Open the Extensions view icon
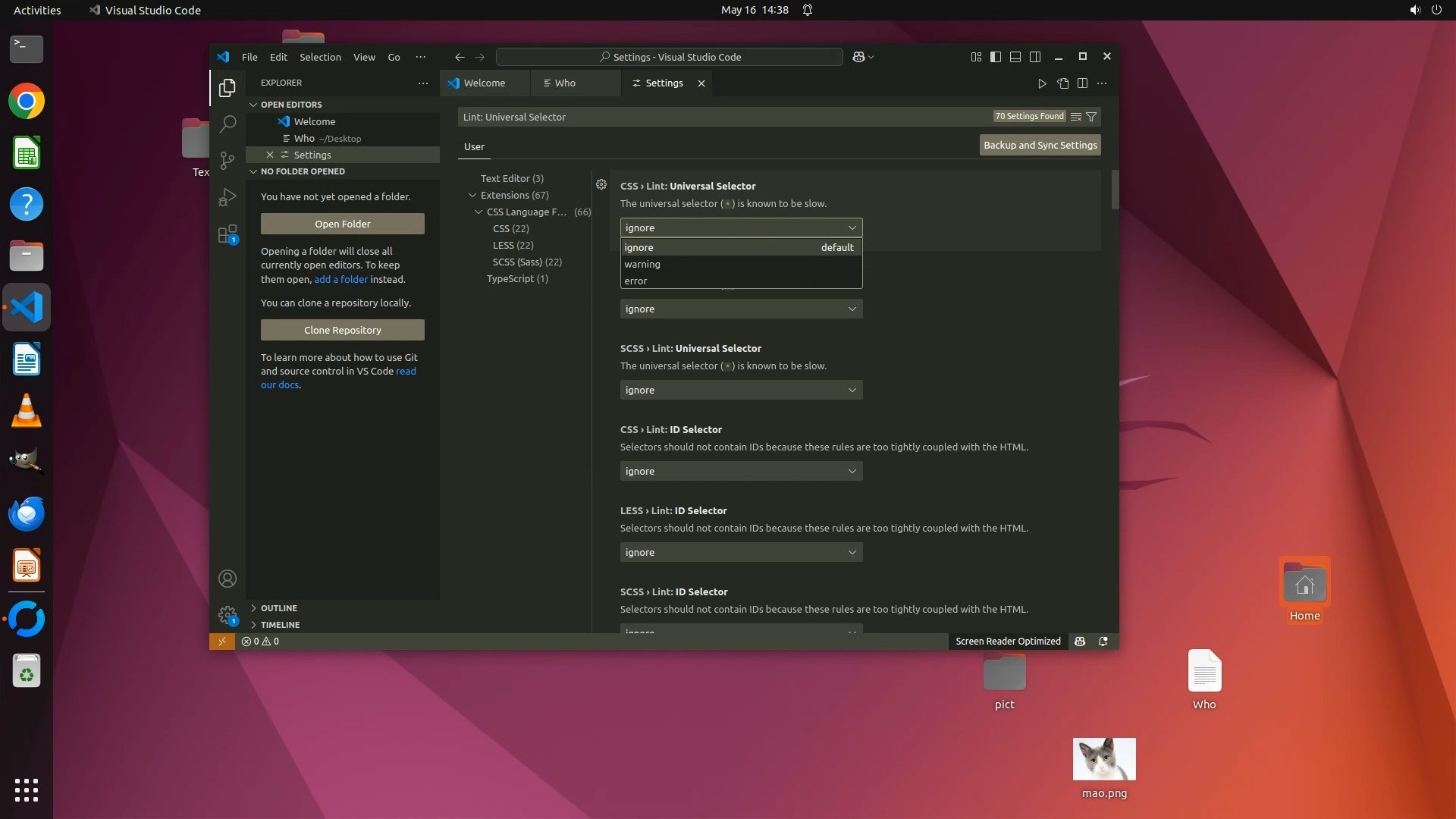Image resolution: width=1456 pixels, height=819 pixels. pos(227,234)
